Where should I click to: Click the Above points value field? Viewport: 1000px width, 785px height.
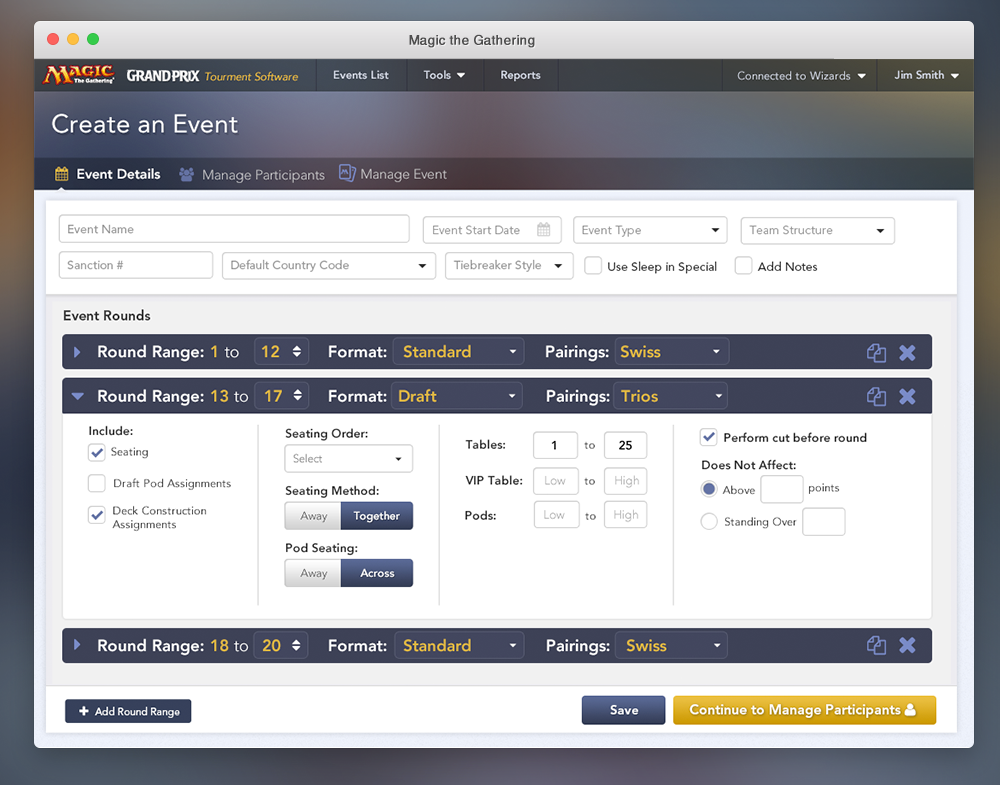coord(781,489)
